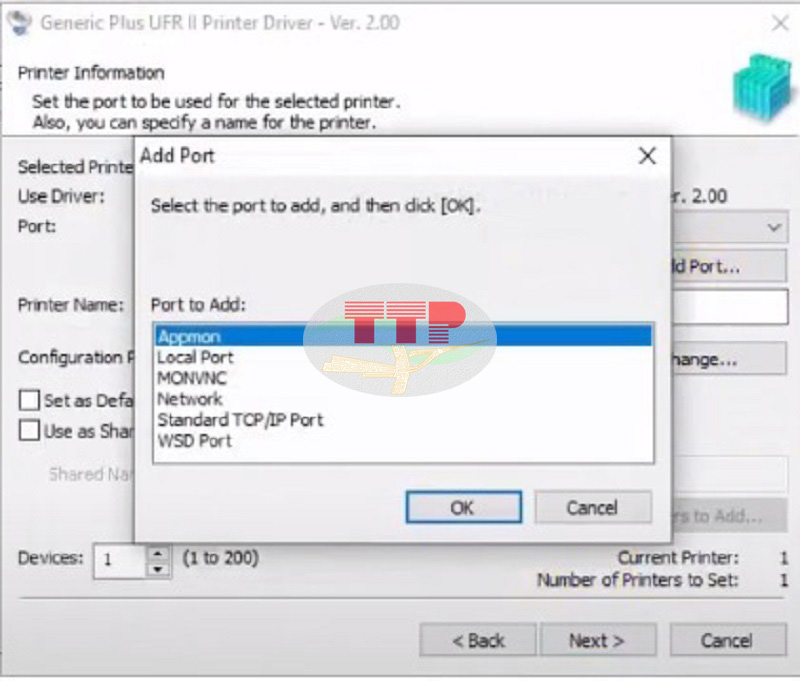Click the Devices number field
This screenshot has height=681, width=800.
pyautogui.click(x=120, y=561)
